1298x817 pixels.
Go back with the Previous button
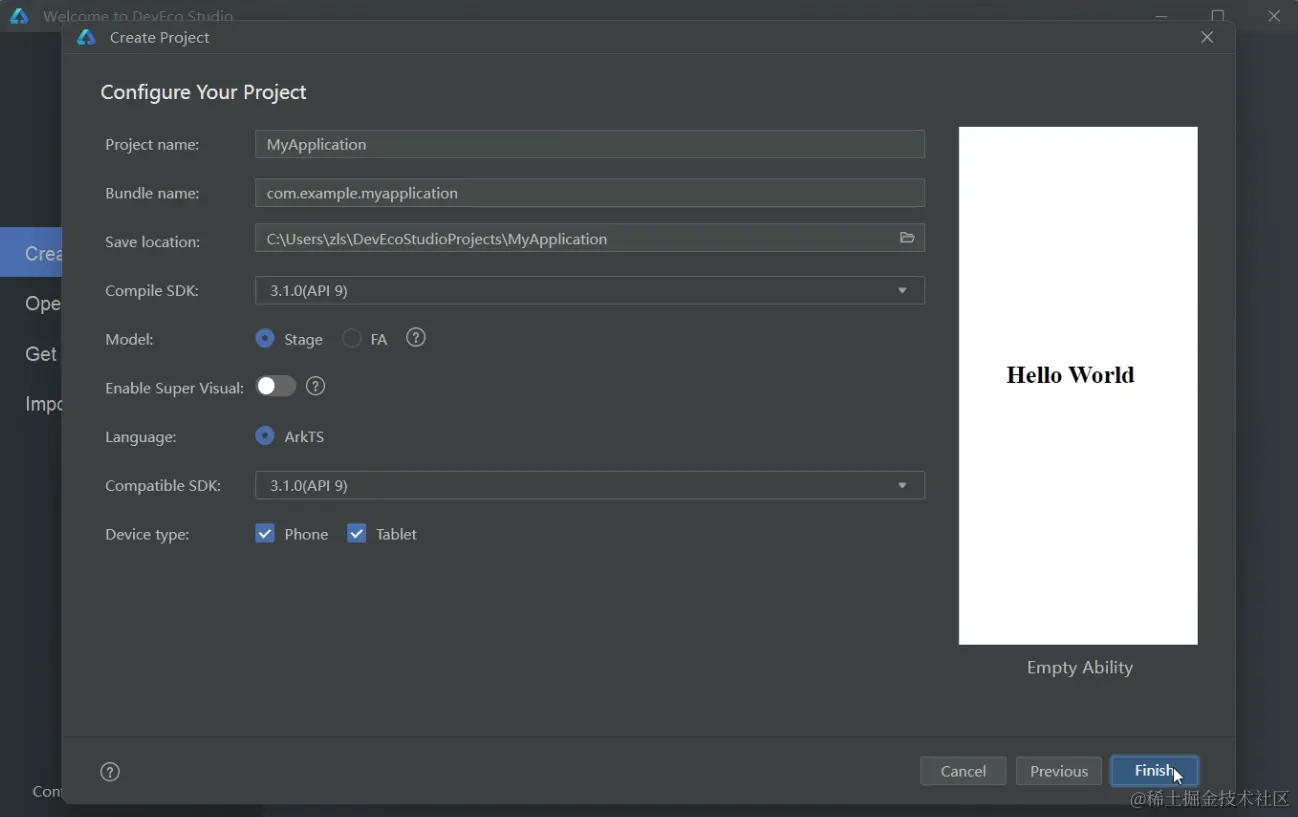(x=1059, y=771)
